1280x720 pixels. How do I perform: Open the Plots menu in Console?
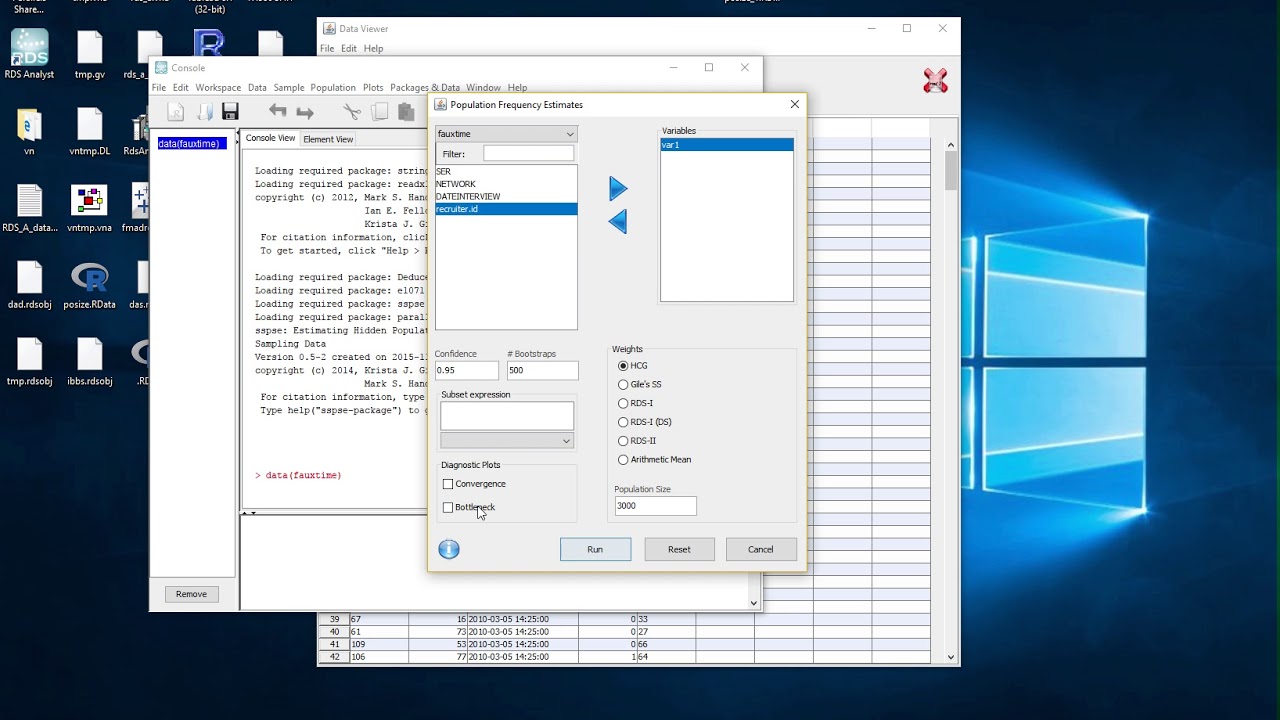(373, 88)
